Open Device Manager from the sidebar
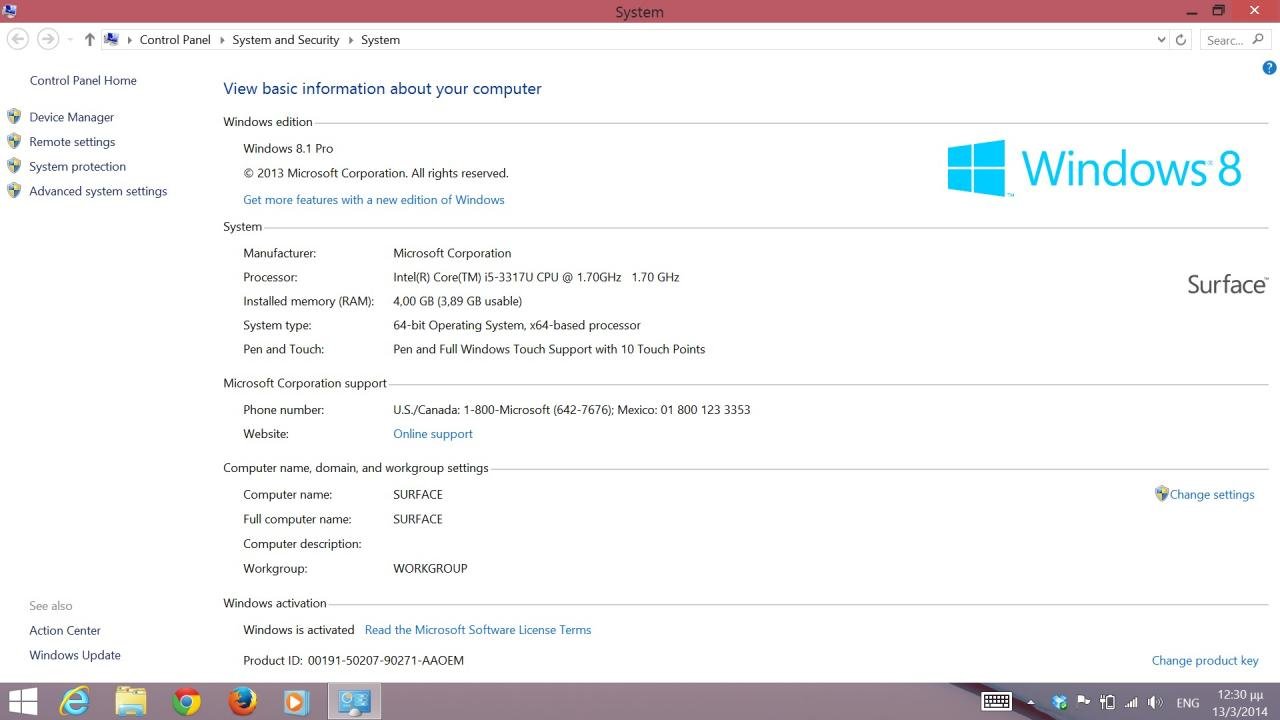 coord(71,117)
